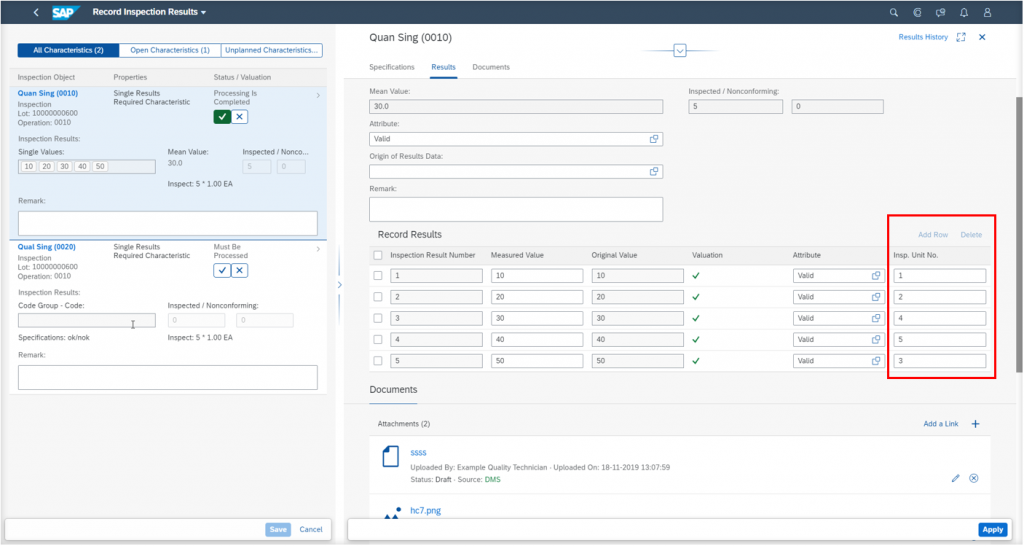
Task: Edit the ssss attachment
Action: pos(955,479)
